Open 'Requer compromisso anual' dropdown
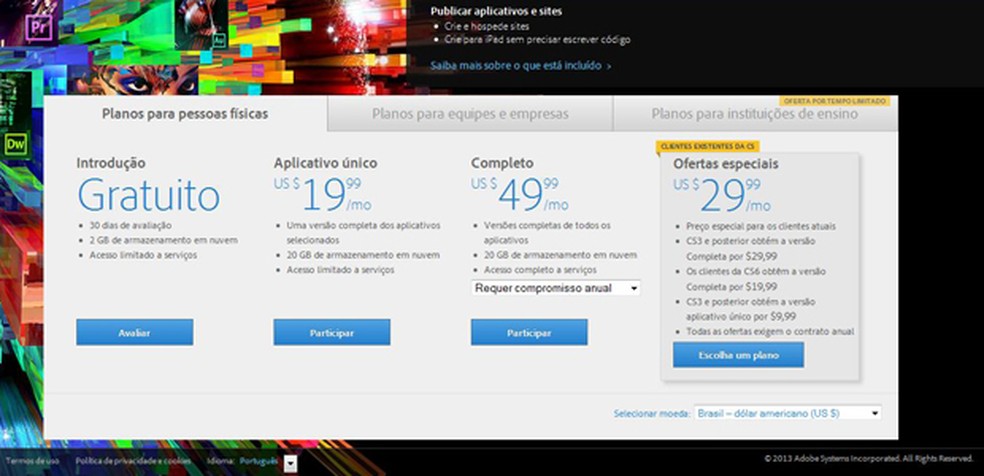This screenshot has width=984, height=476. pyautogui.click(x=556, y=288)
